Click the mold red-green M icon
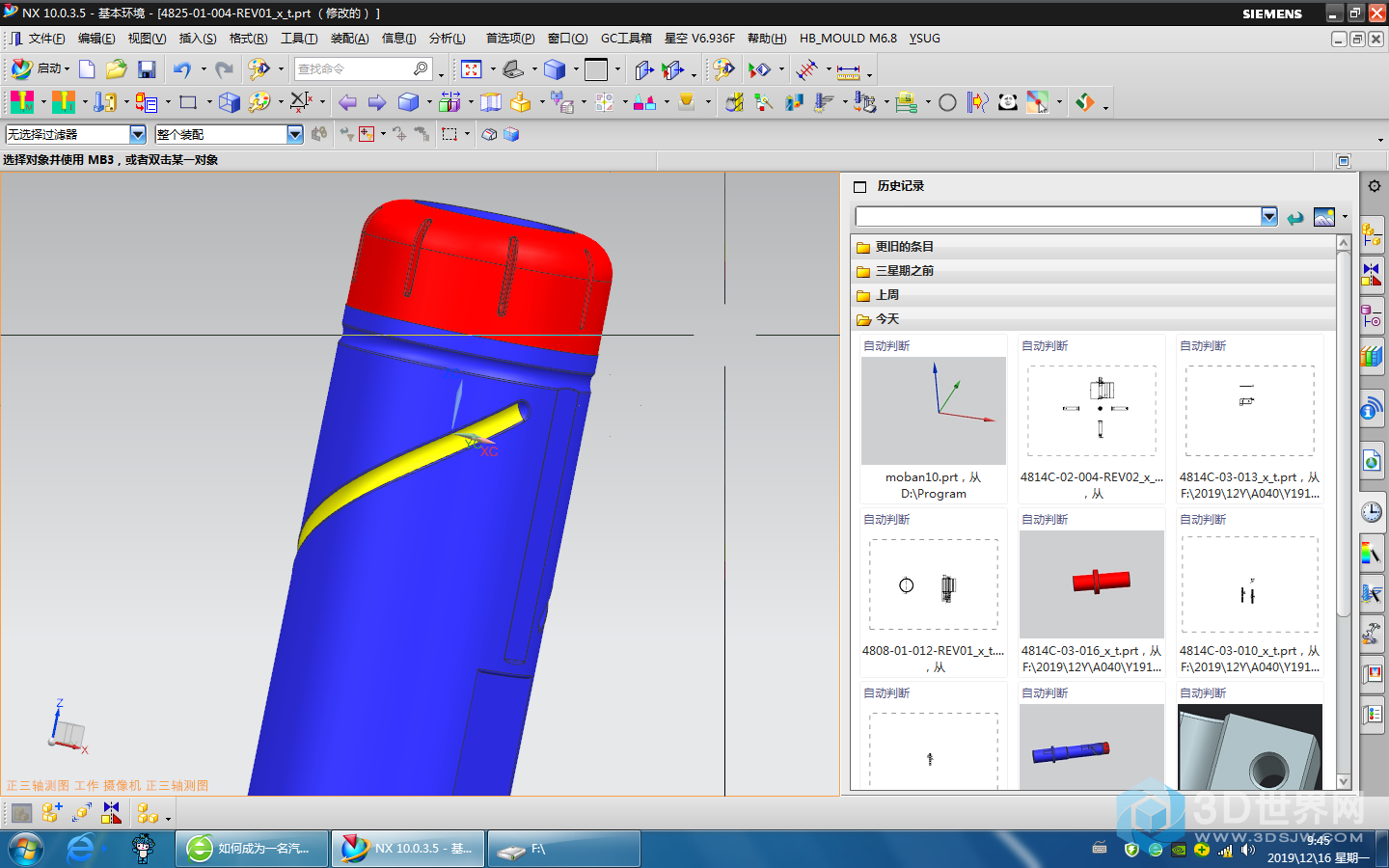The width and height of the screenshot is (1389, 868). click(21, 102)
